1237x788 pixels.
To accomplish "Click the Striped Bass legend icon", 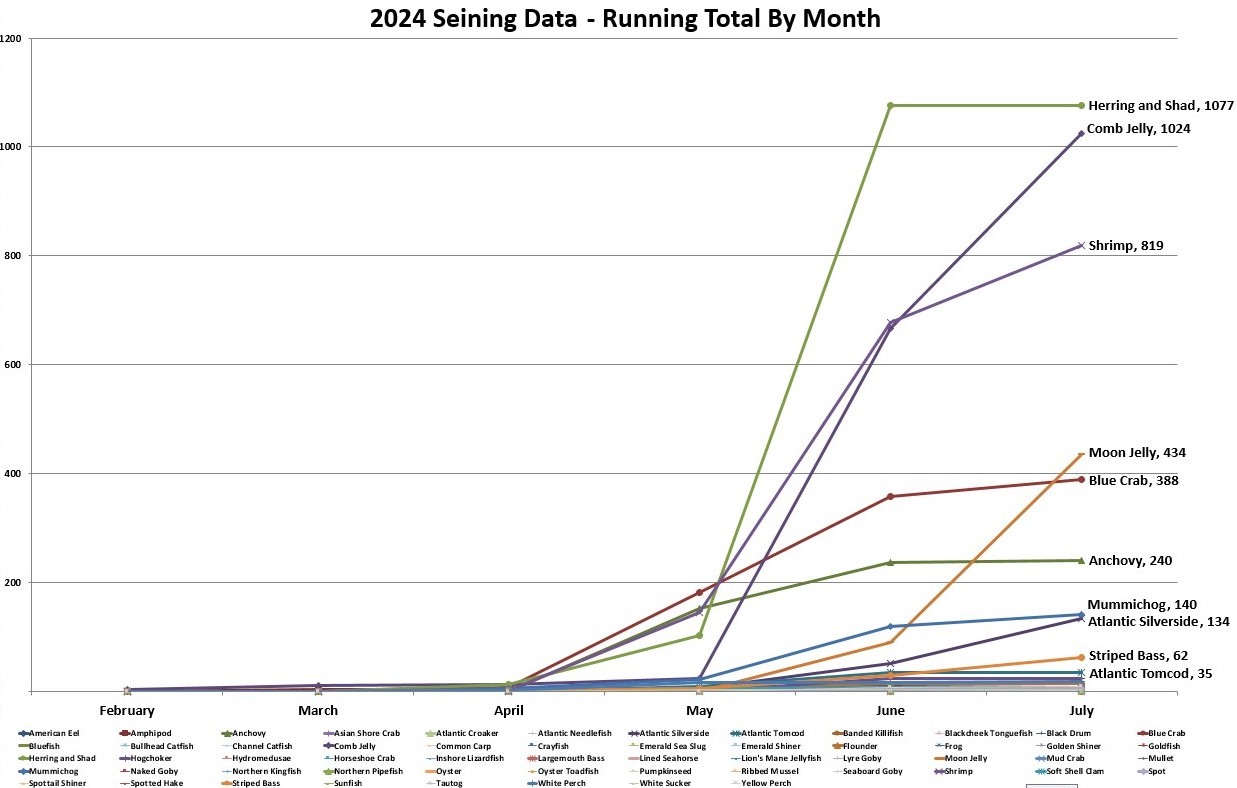I will point(225,783).
